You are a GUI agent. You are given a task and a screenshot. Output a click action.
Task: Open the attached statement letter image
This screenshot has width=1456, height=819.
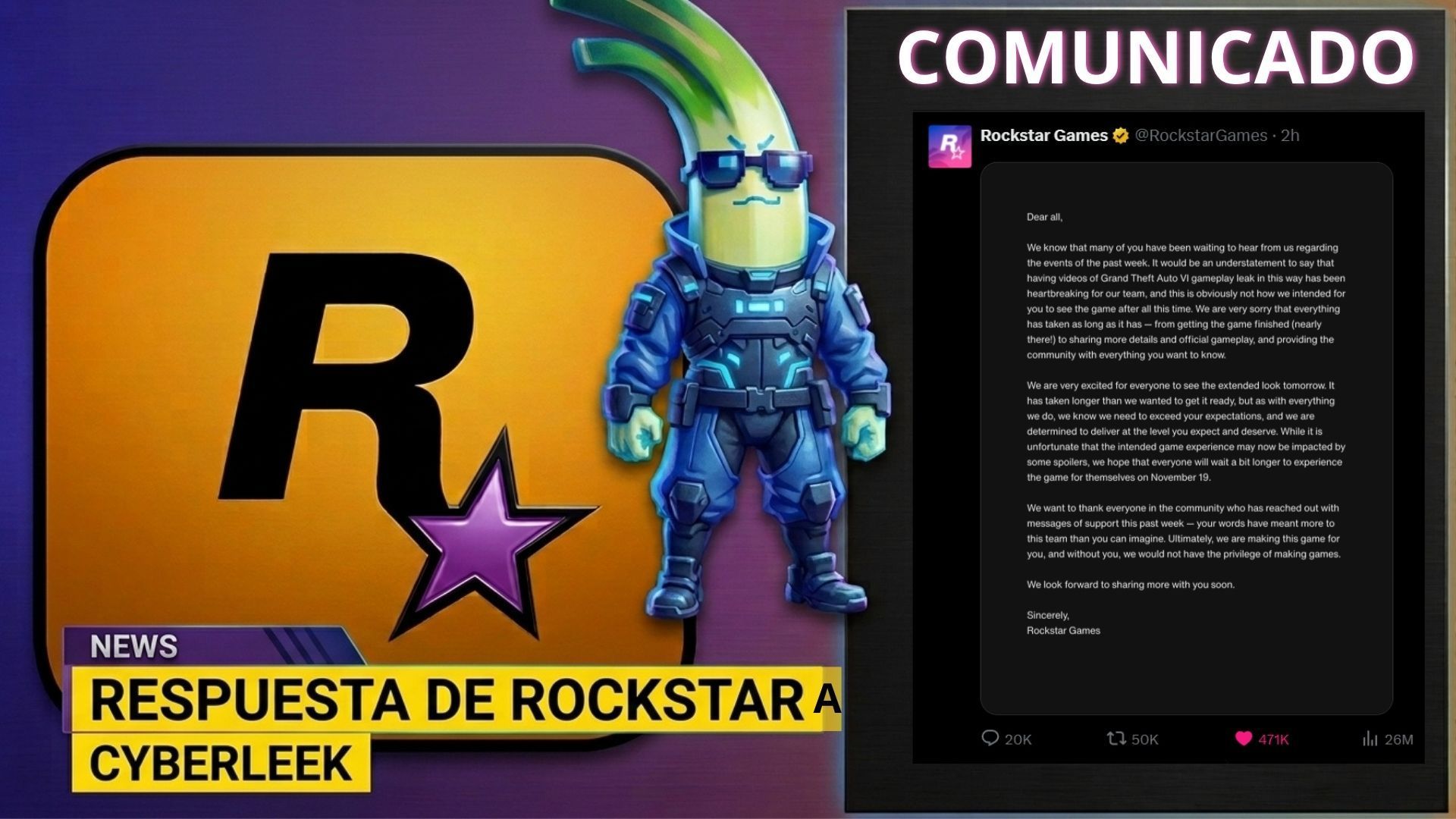(1186, 438)
